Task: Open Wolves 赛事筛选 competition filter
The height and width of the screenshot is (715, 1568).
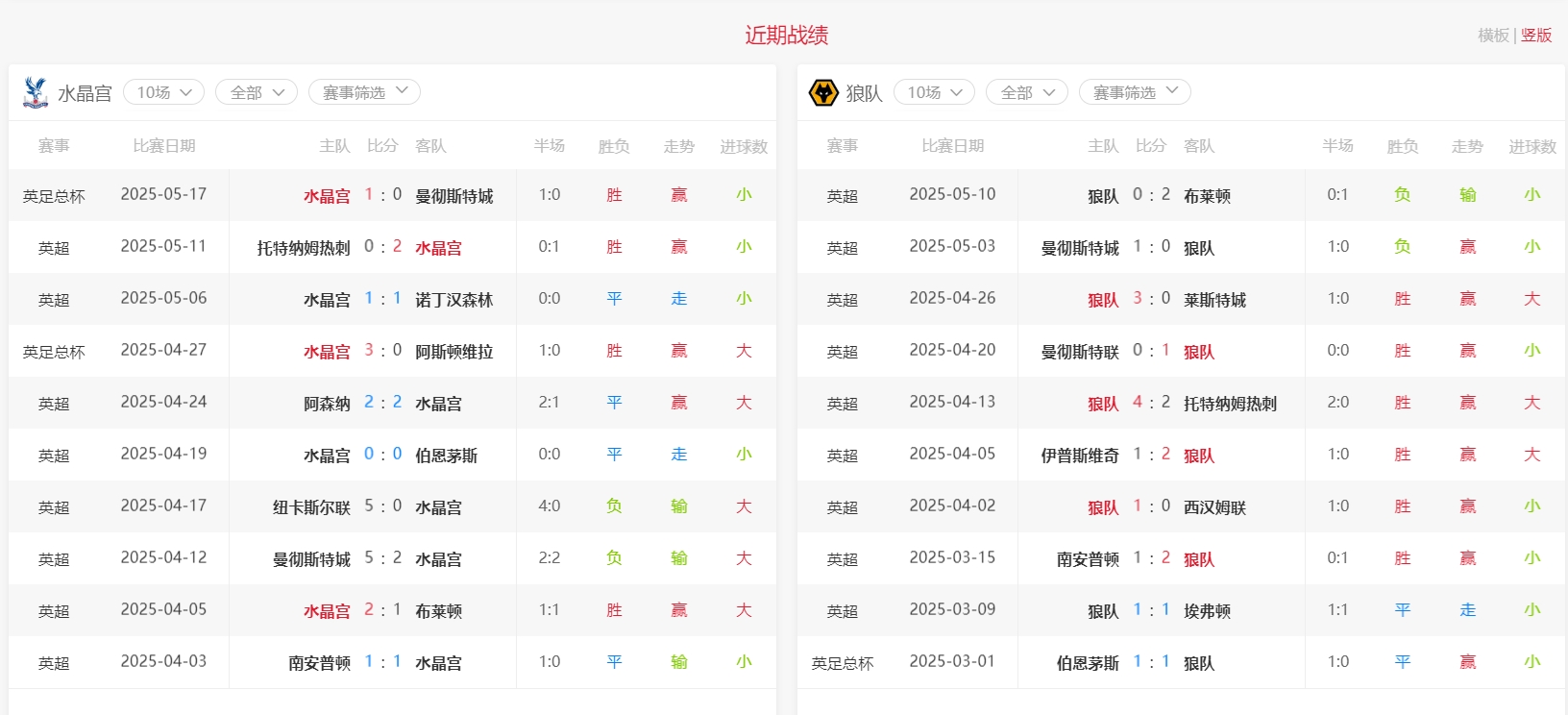Action: pyautogui.click(x=1135, y=92)
